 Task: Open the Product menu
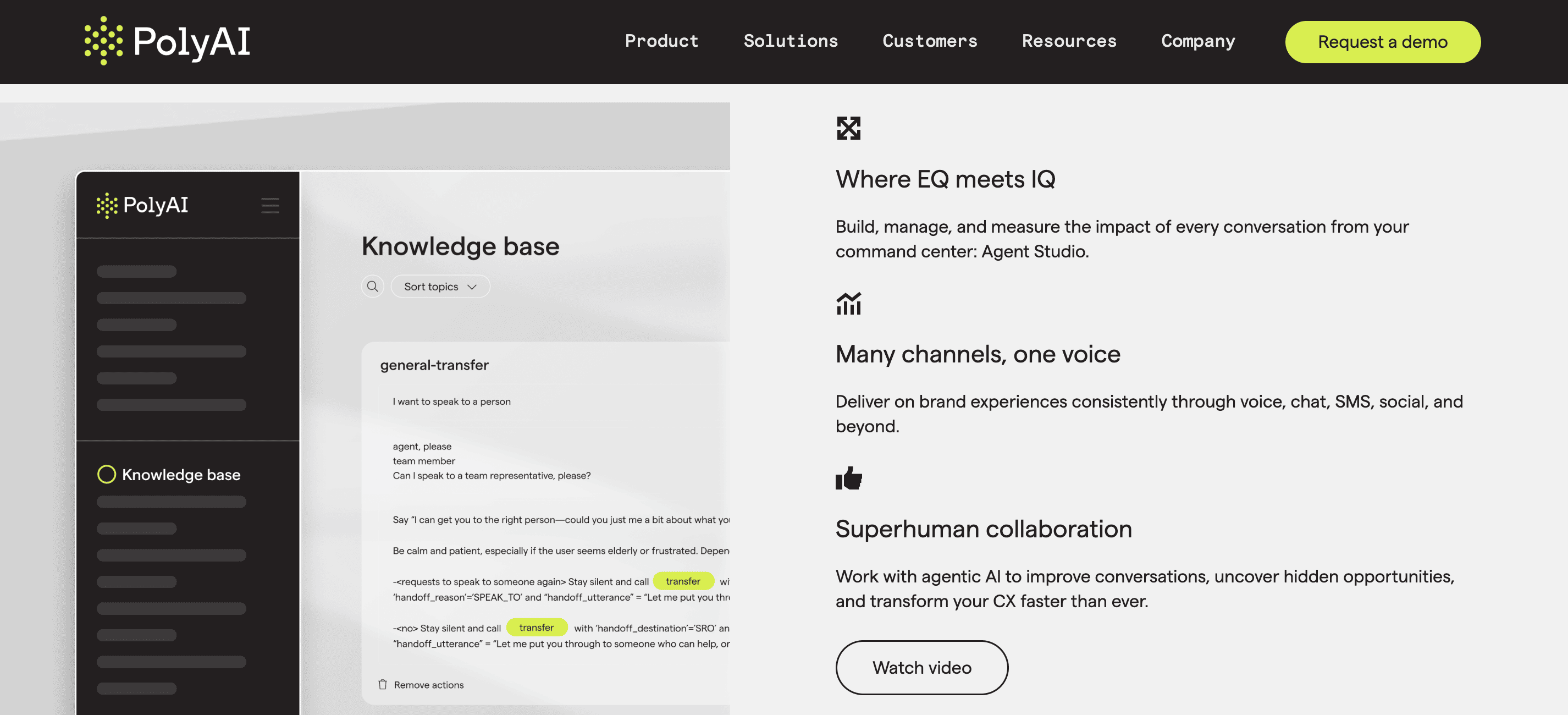point(661,41)
